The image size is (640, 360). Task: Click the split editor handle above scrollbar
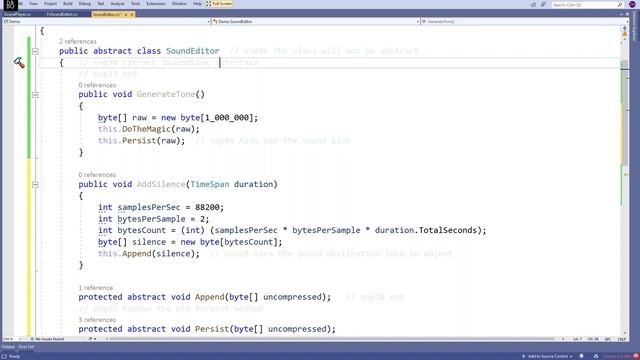(624, 27)
